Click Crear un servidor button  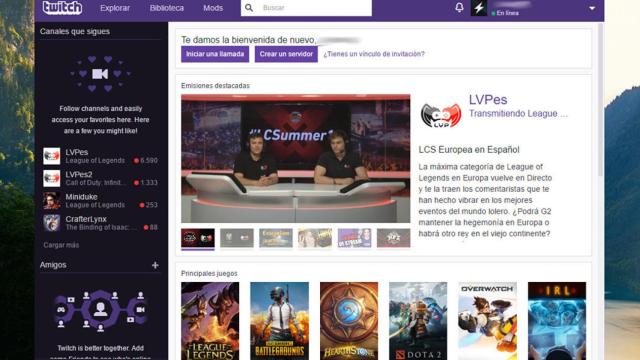coord(286,54)
